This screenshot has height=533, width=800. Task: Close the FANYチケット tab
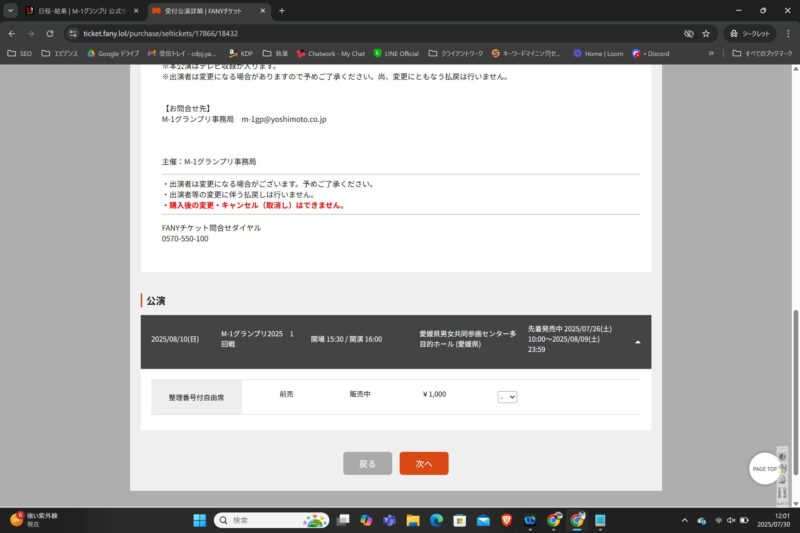pyautogui.click(x=262, y=11)
